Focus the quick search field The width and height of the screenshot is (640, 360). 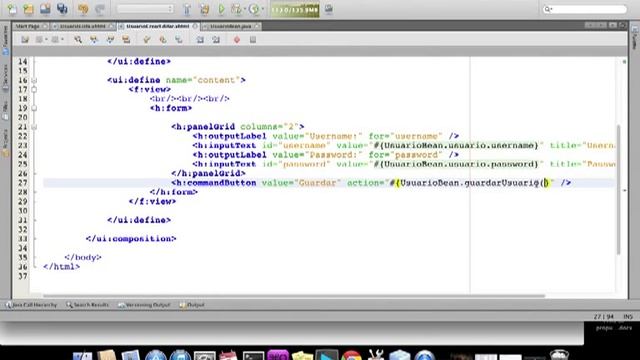click(584, 9)
